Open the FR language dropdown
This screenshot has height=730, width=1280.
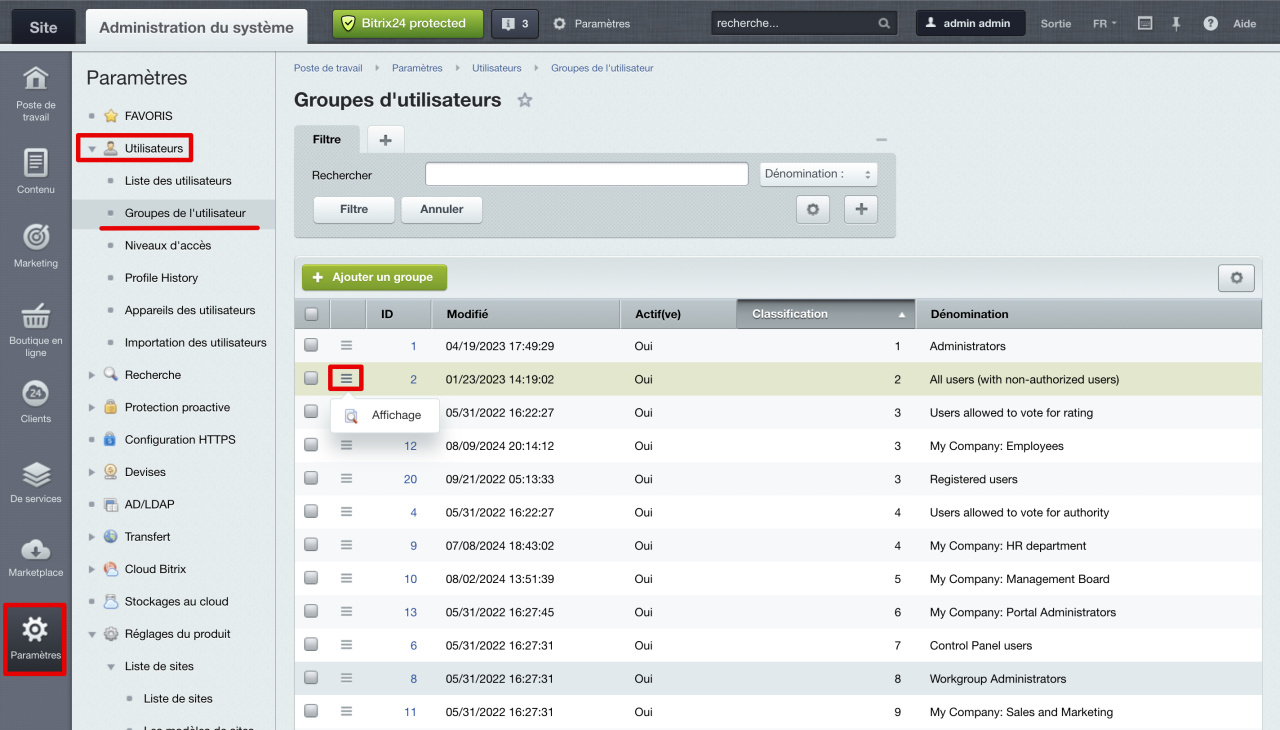tap(1105, 23)
